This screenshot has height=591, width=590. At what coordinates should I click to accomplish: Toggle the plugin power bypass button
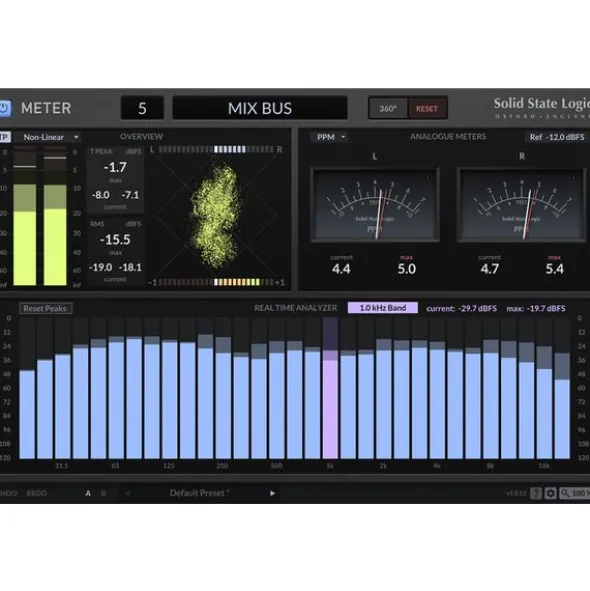click(x=5, y=108)
